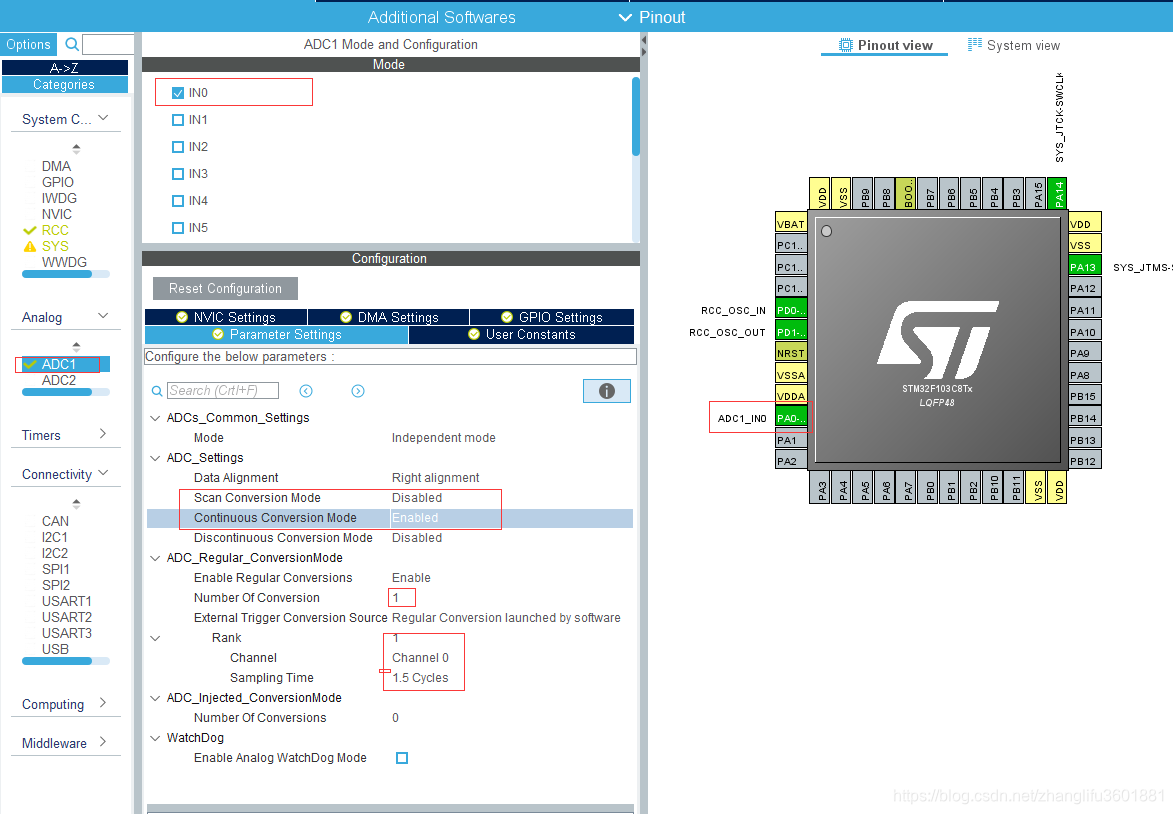This screenshot has height=814, width=1173.
Task: Click the Reset Configuration button
Action: pyautogui.click(x=225, y=288)
